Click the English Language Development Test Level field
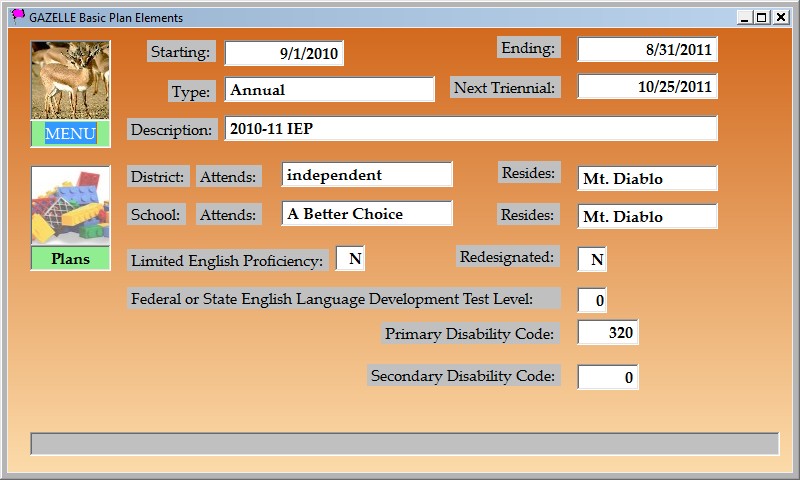The width and height of the screenshot is (800, 480). (x=592, y=300)
